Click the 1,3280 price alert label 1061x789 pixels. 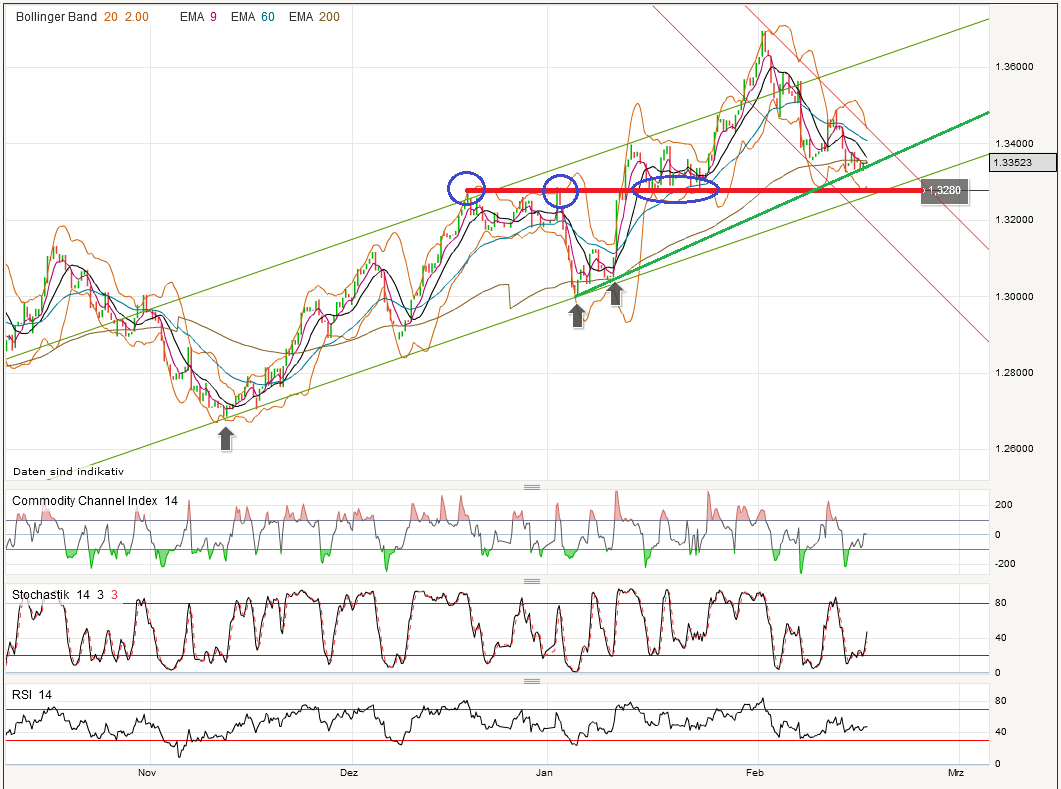click(x=943, y=189)
